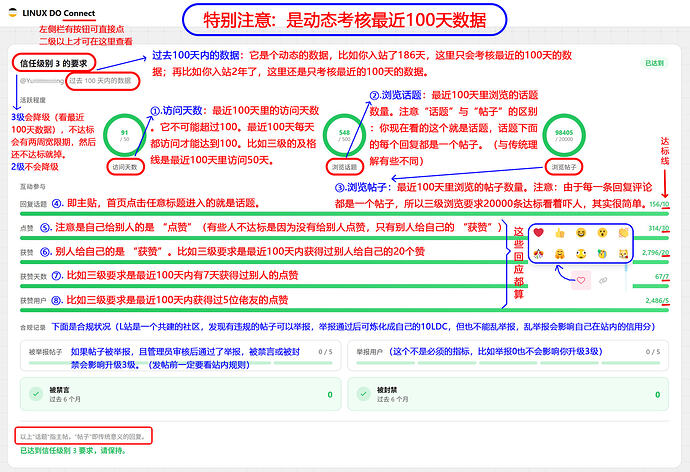This screenshot has width=690, height=472.
Task: Click the 访问天数 label
Action: (125, 167)
